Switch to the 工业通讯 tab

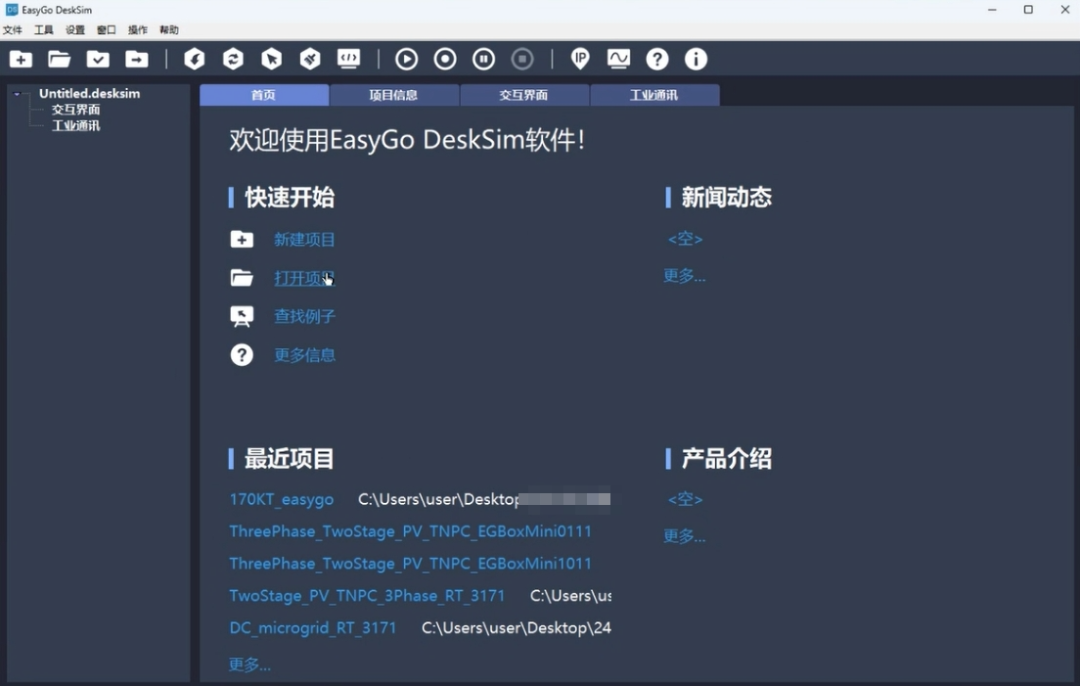(654, 95)
